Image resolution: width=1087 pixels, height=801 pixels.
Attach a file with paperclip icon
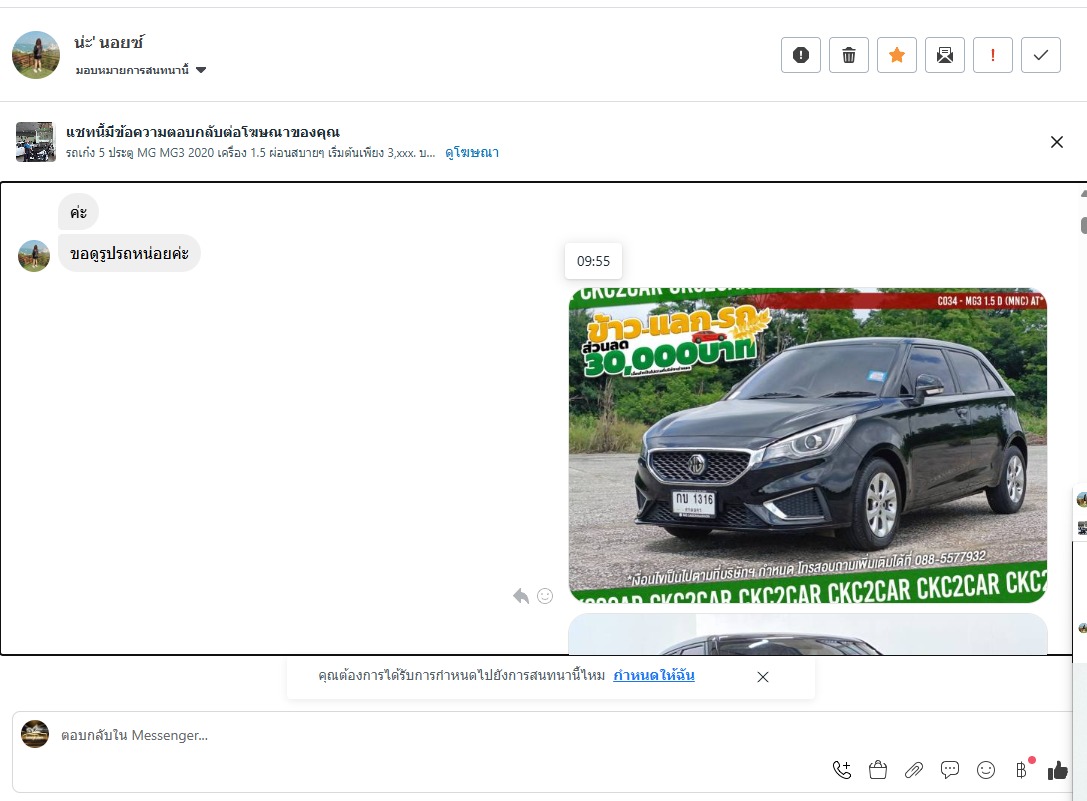click(x=914, y=770)
